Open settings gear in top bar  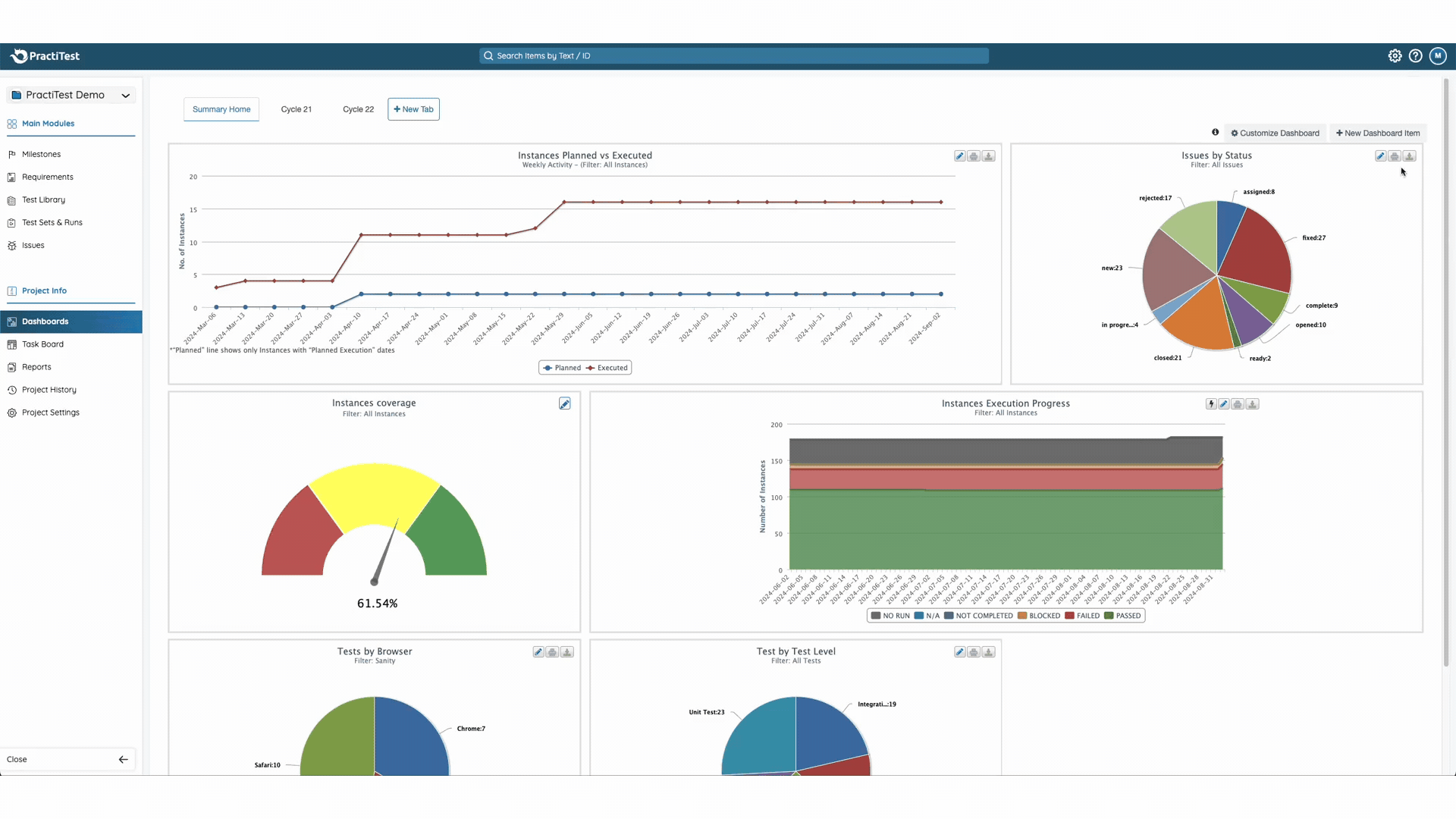pos(1395,56)
